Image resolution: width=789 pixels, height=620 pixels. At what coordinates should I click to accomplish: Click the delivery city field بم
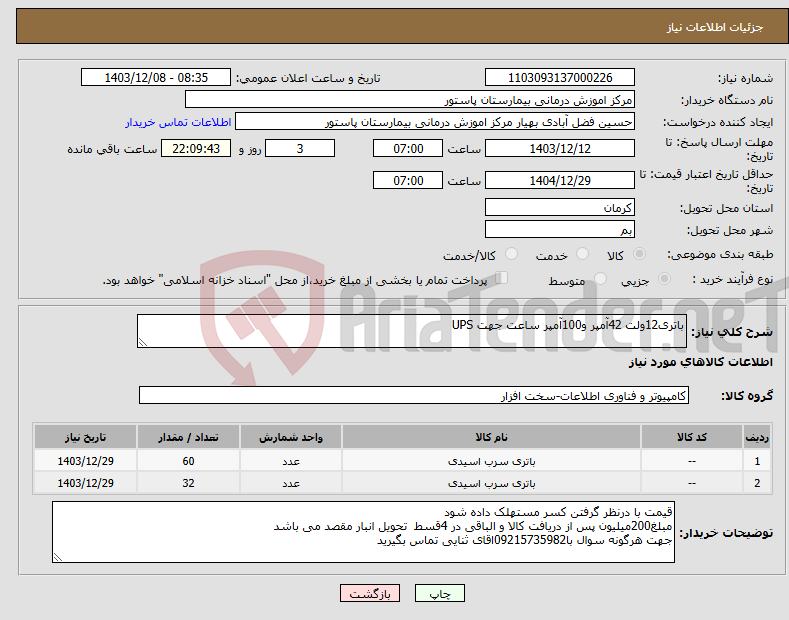point(560,229)
